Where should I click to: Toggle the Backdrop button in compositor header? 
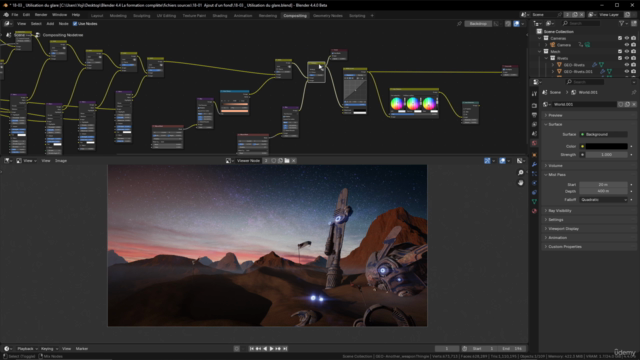coord(478,24)
